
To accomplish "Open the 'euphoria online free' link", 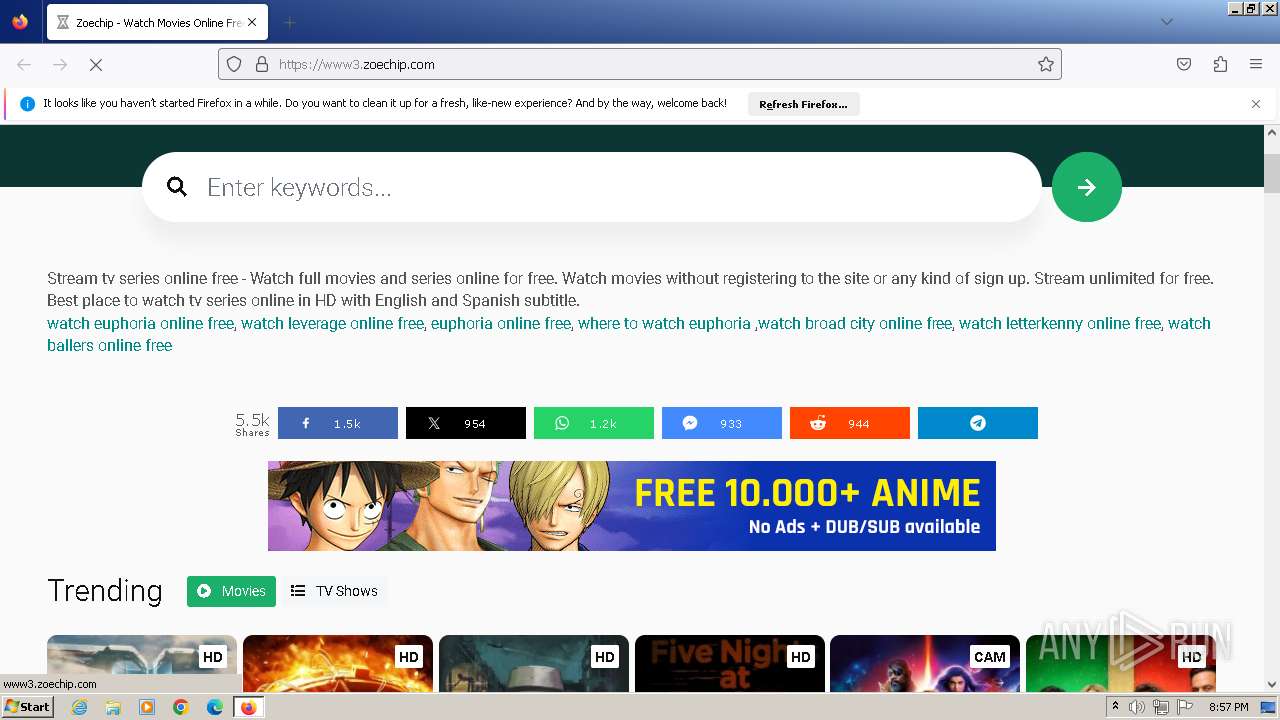I will tap(501, 323).
